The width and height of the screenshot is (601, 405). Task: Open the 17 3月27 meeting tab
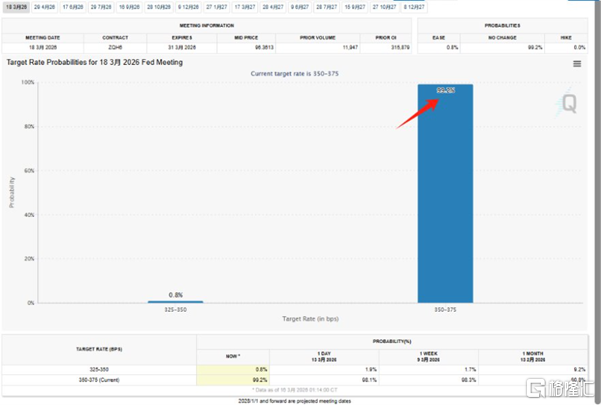pyautogui.click(x=245, y=7)
